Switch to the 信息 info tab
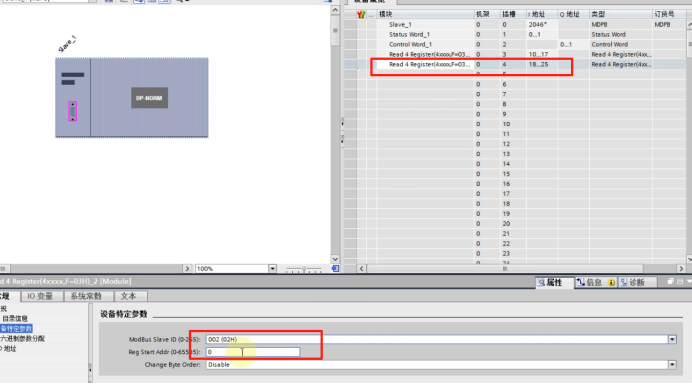Viewport: 692px width, 384px height. pyautogui.click(x=590, y=282)
